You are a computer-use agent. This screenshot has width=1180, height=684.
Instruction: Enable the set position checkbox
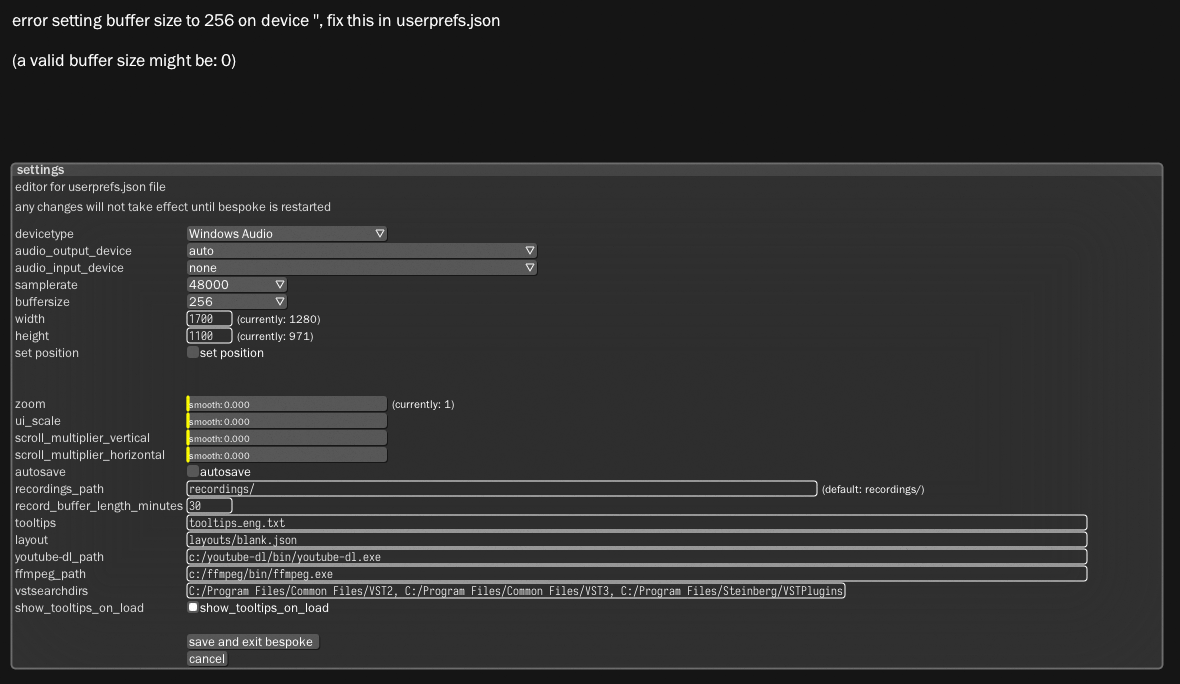pos(192,352)
